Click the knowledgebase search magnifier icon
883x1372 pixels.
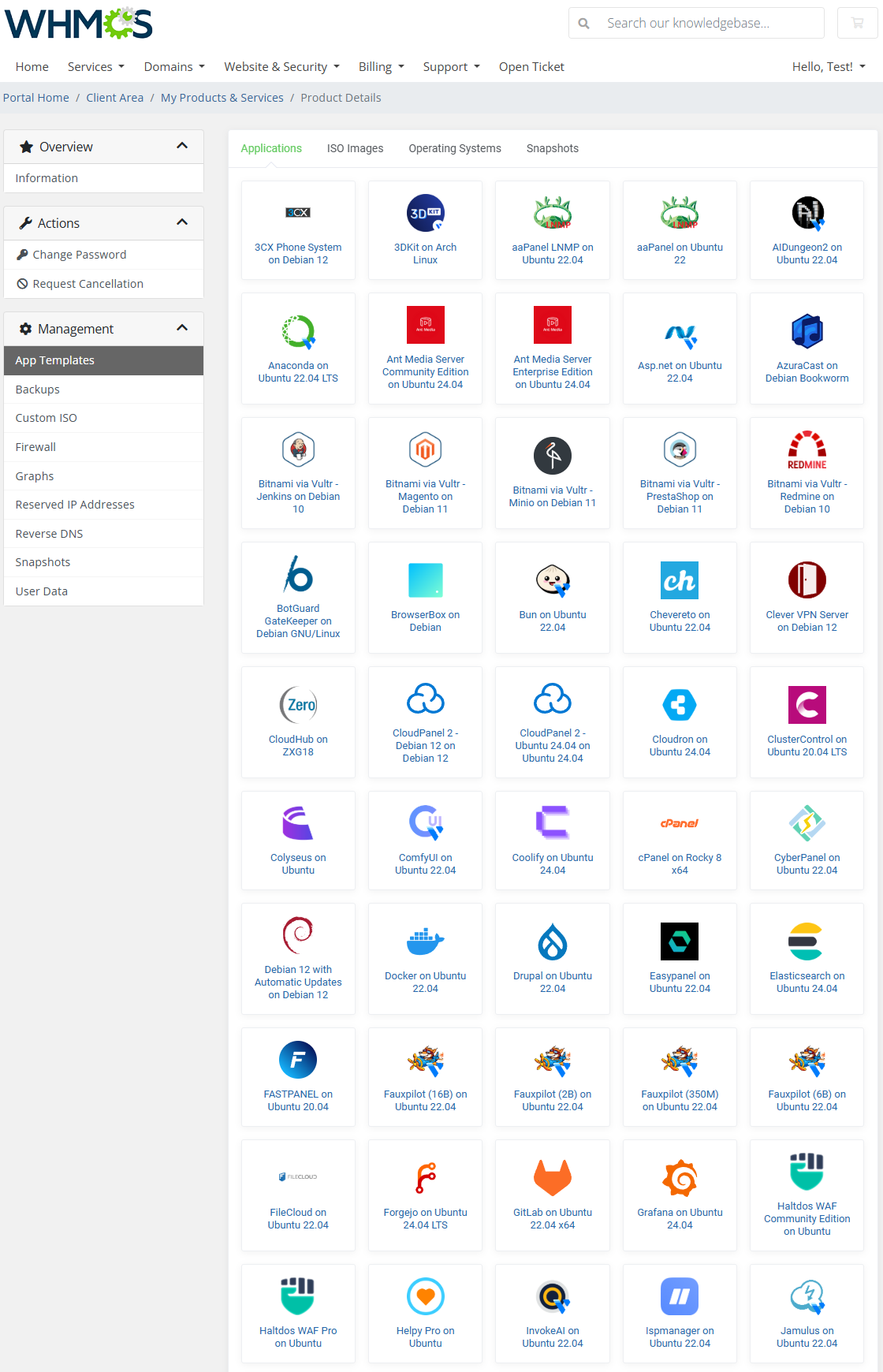click(x=584, y=24)
